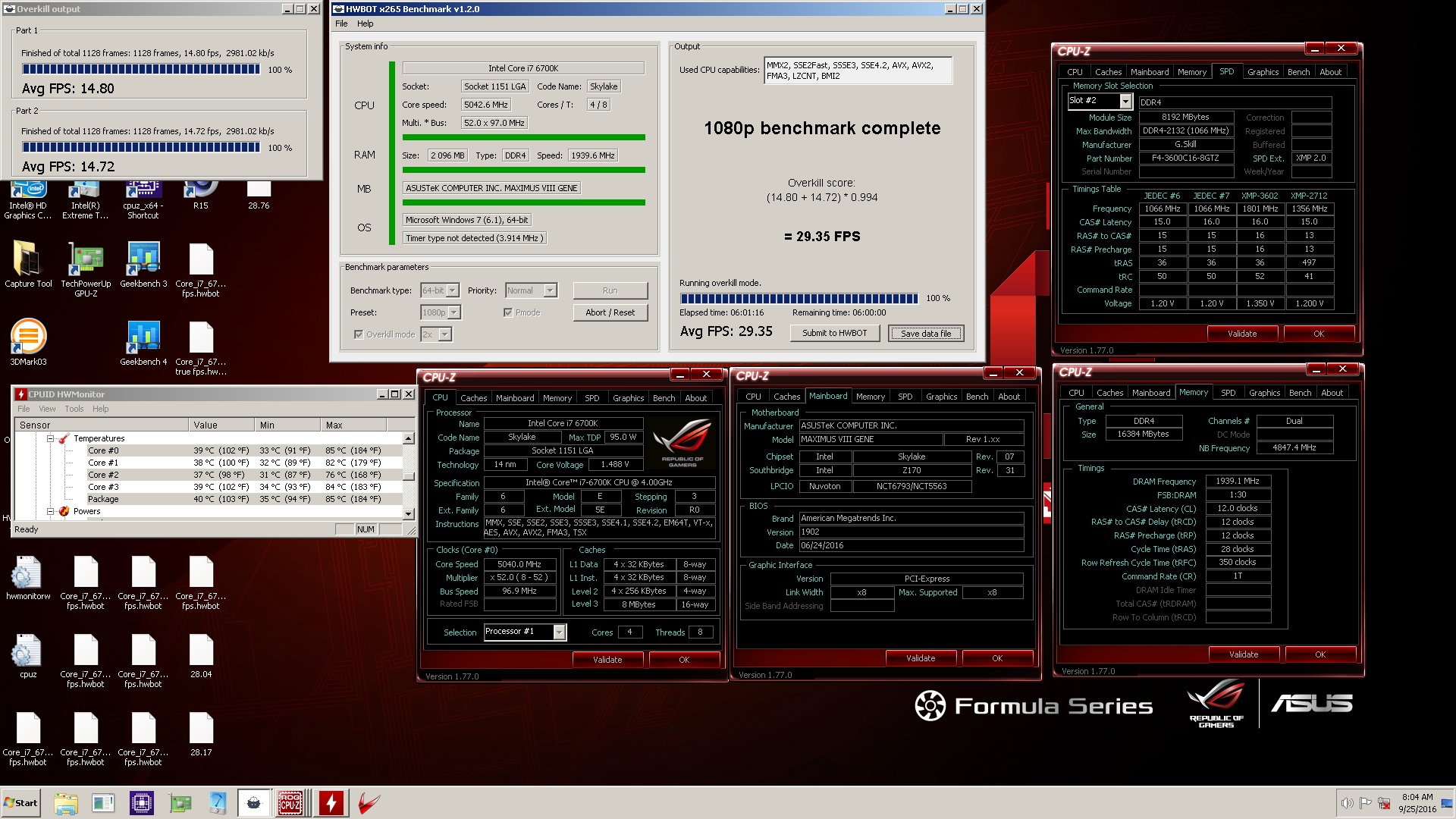Click the disabled Run button

coord(610,290)
